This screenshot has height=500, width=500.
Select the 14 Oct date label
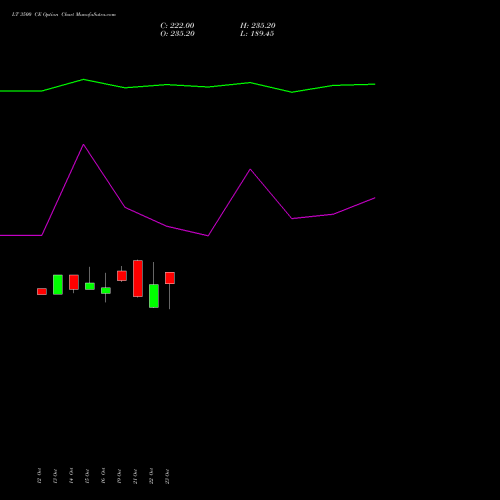pos(71,476)
